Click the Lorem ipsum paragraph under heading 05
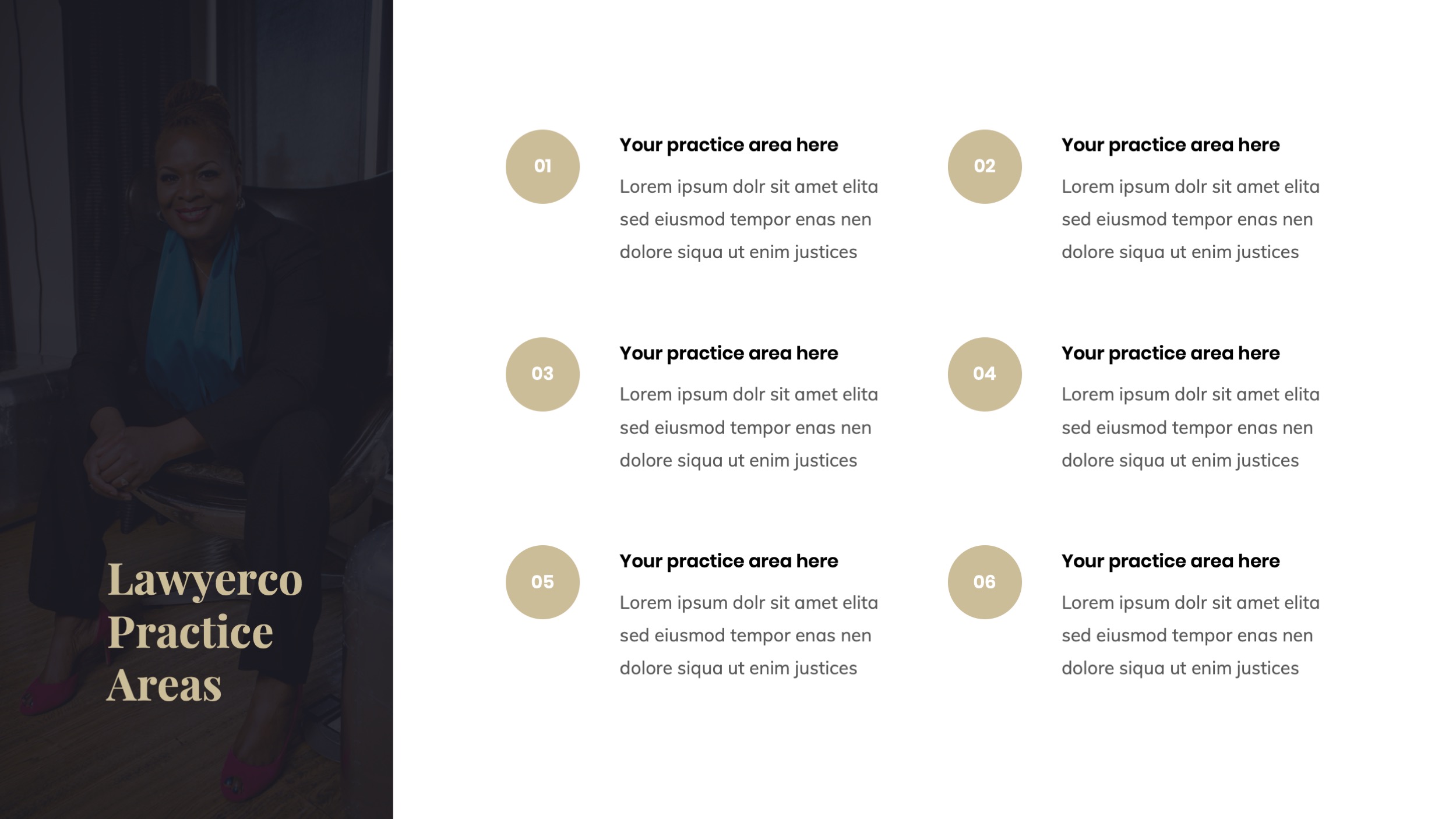This screenshot has width=1456, height=819. (x=748, y=636)
